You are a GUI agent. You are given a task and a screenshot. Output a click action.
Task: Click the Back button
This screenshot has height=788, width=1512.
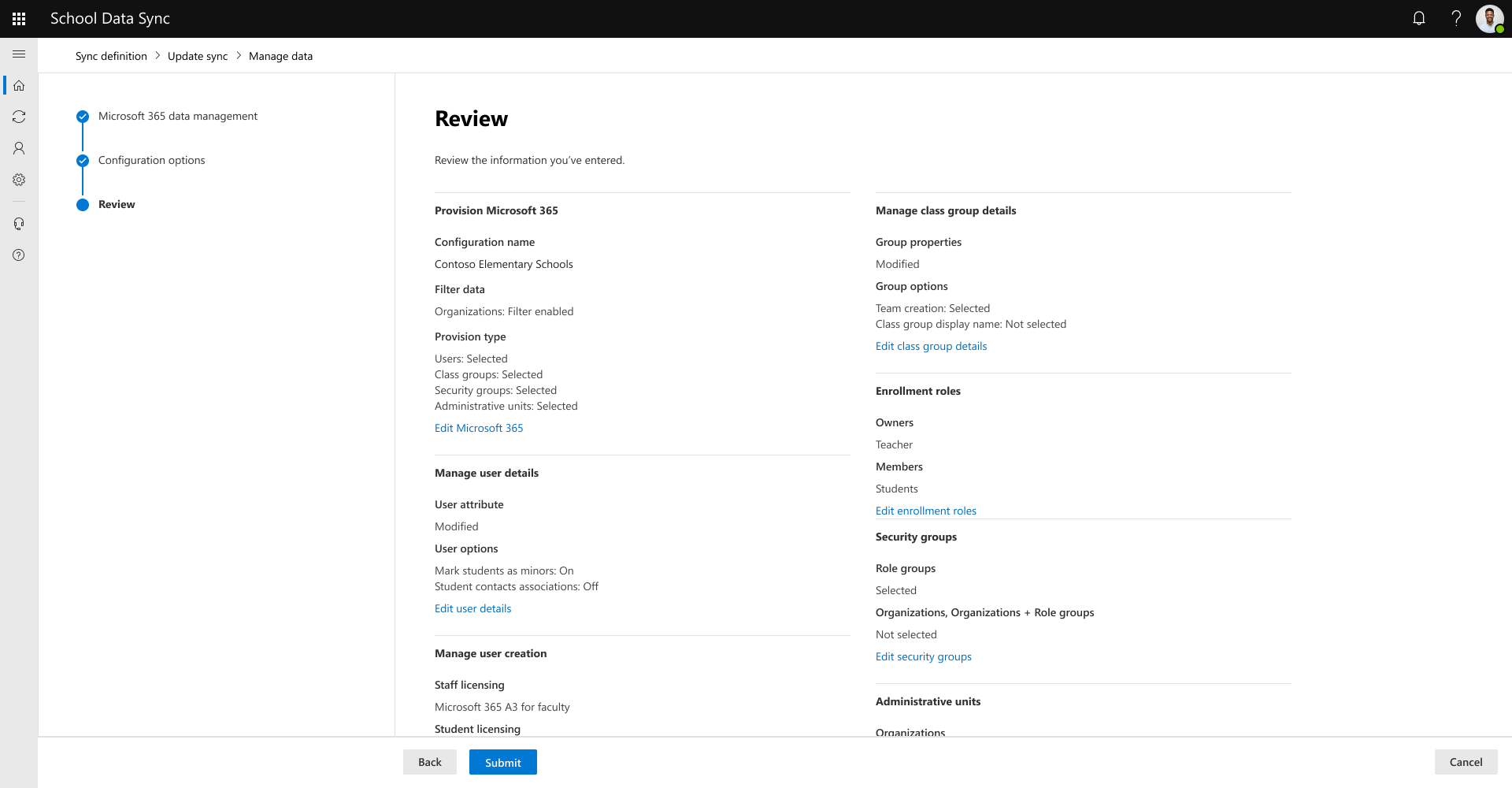click(430, 762)
